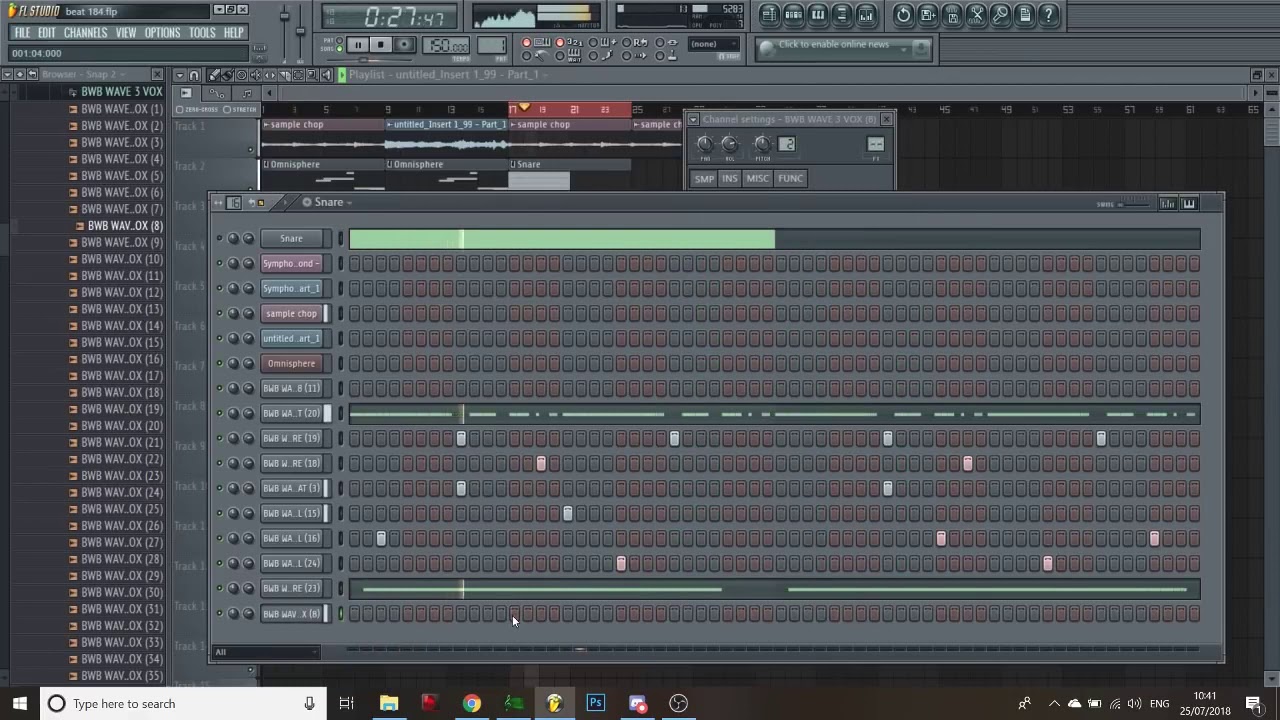
Task: Adjust the Snare channel volume knob
Action: coord(248,238)
